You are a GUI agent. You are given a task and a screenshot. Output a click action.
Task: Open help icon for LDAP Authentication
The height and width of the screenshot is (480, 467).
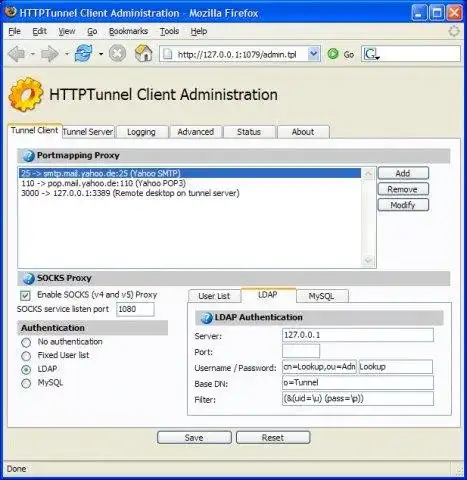pyautogui.click(x=206, y=318)
